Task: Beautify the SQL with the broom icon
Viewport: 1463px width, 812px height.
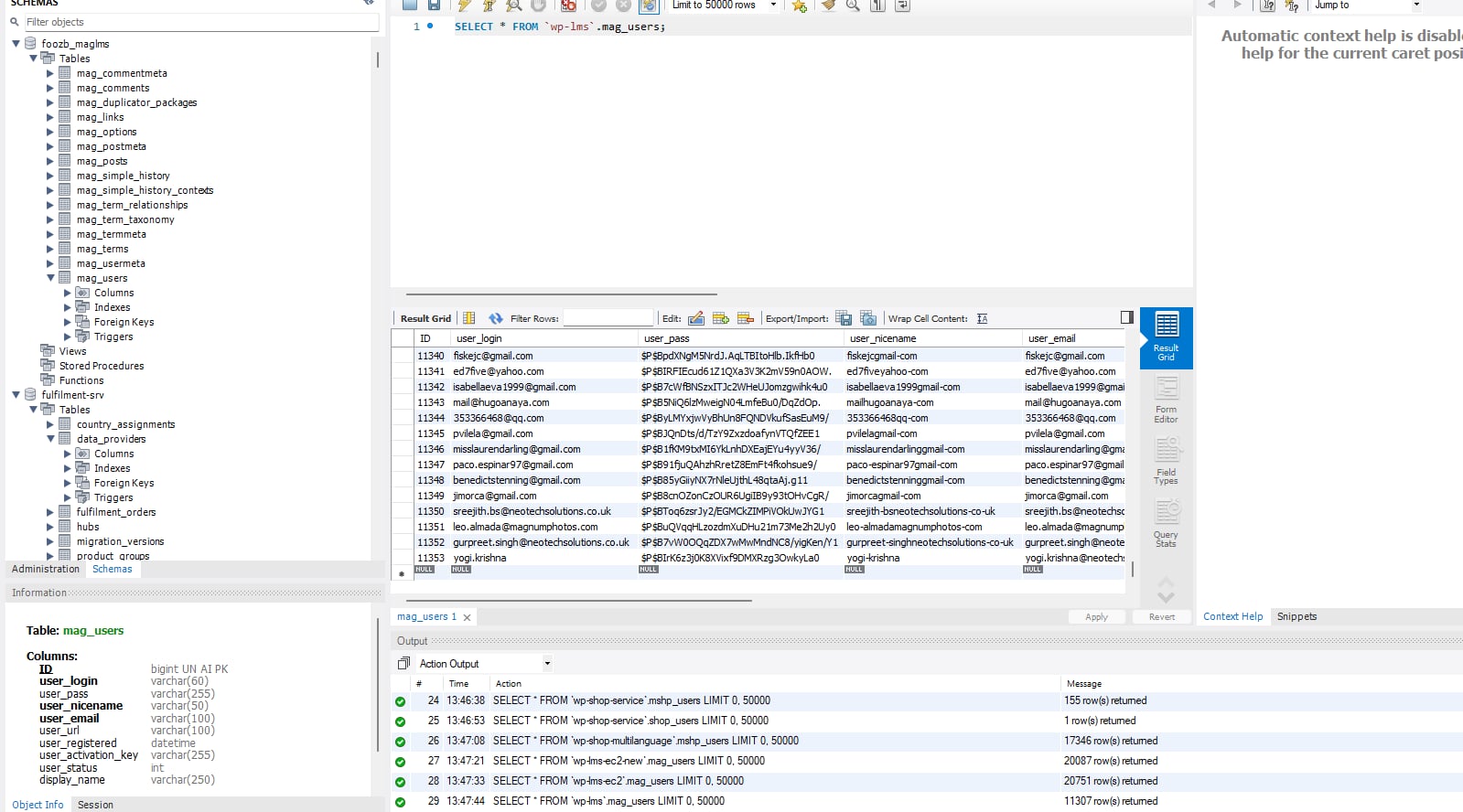Action: point(828,5)
